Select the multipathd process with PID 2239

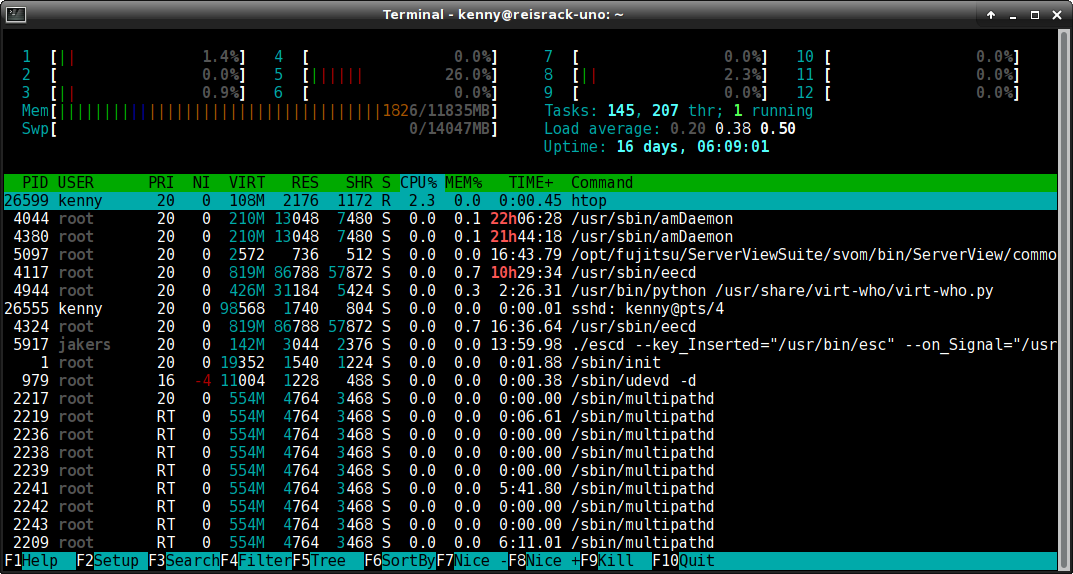tap(530, 470)
